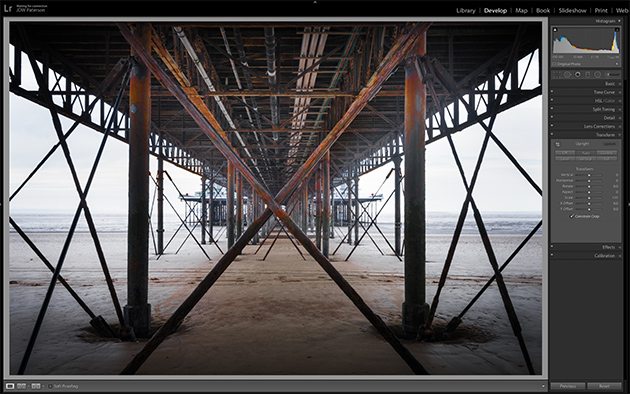
Task: Select the Radial Filter tool icon
Action: pyautogui.click(x=597, y=74)
